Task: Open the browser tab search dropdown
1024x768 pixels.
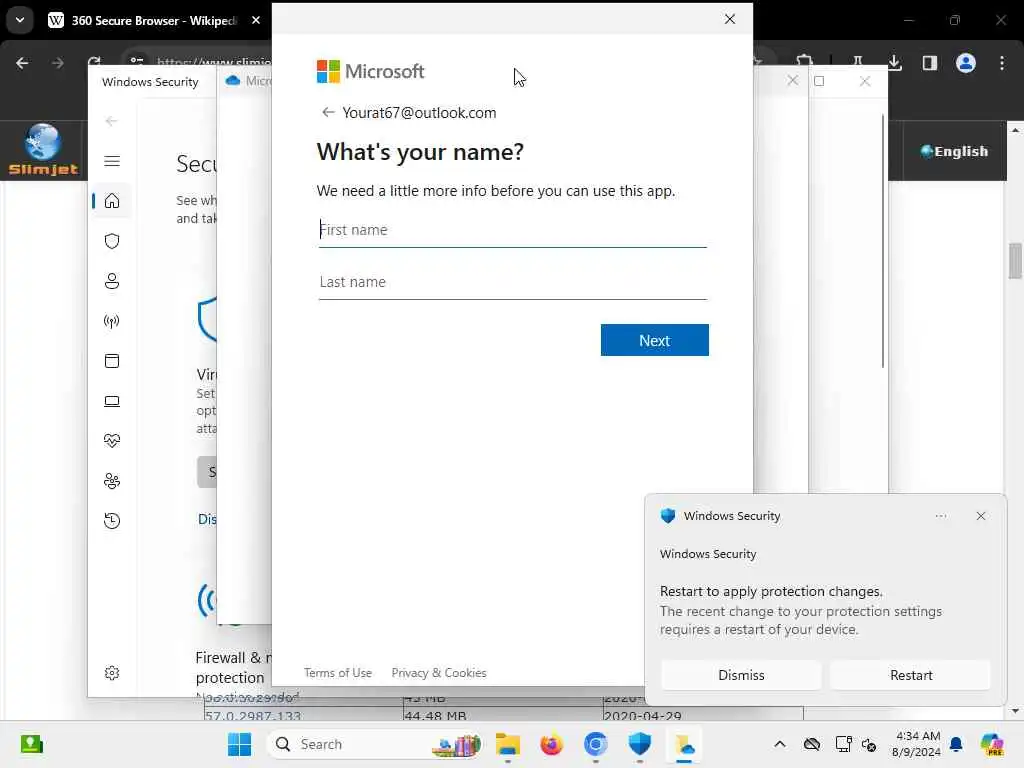Action: point(20,20)
